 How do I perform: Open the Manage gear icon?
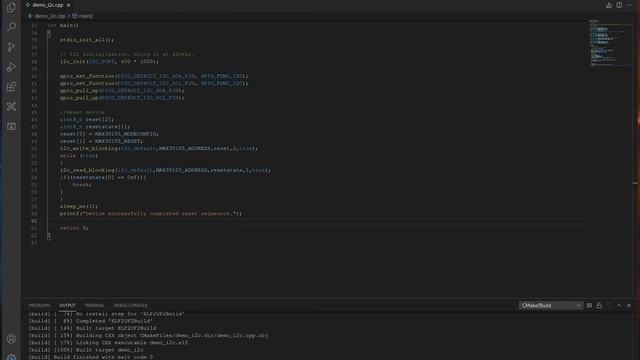(x=11, y=356)
